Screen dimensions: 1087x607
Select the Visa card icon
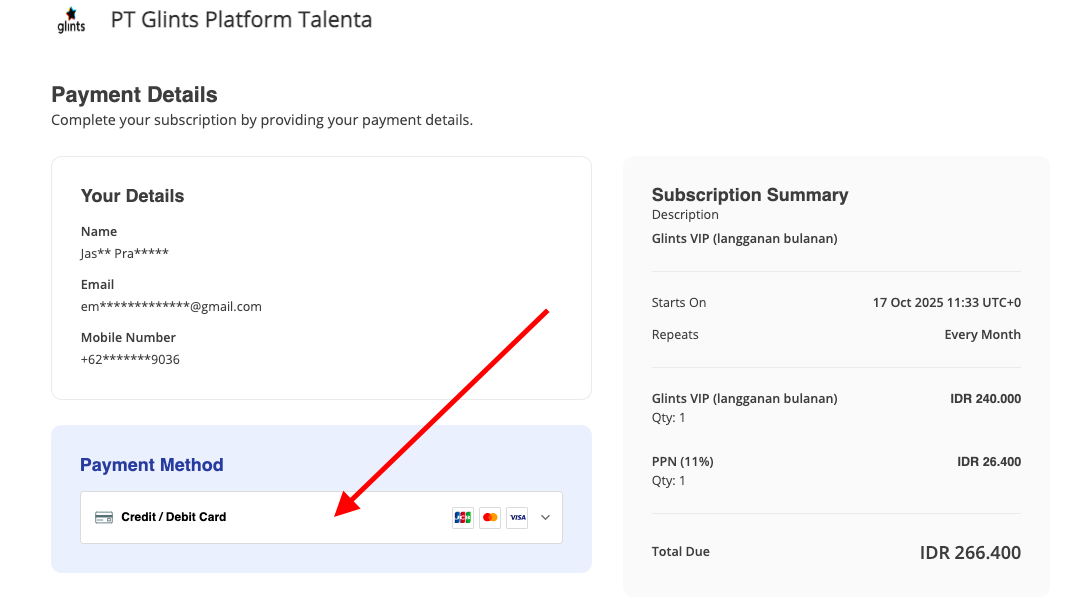coord(517,517)
